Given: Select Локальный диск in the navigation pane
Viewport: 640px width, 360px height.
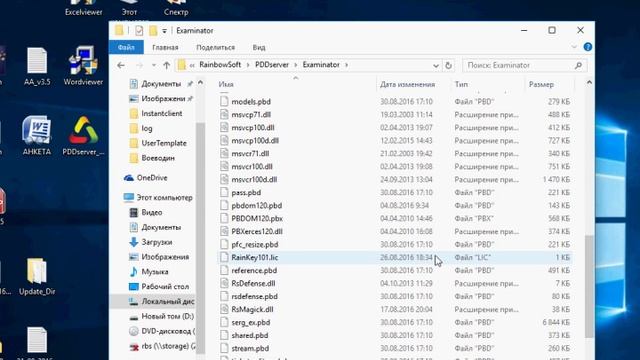Looking at the screenshot, I should [161, 302].
